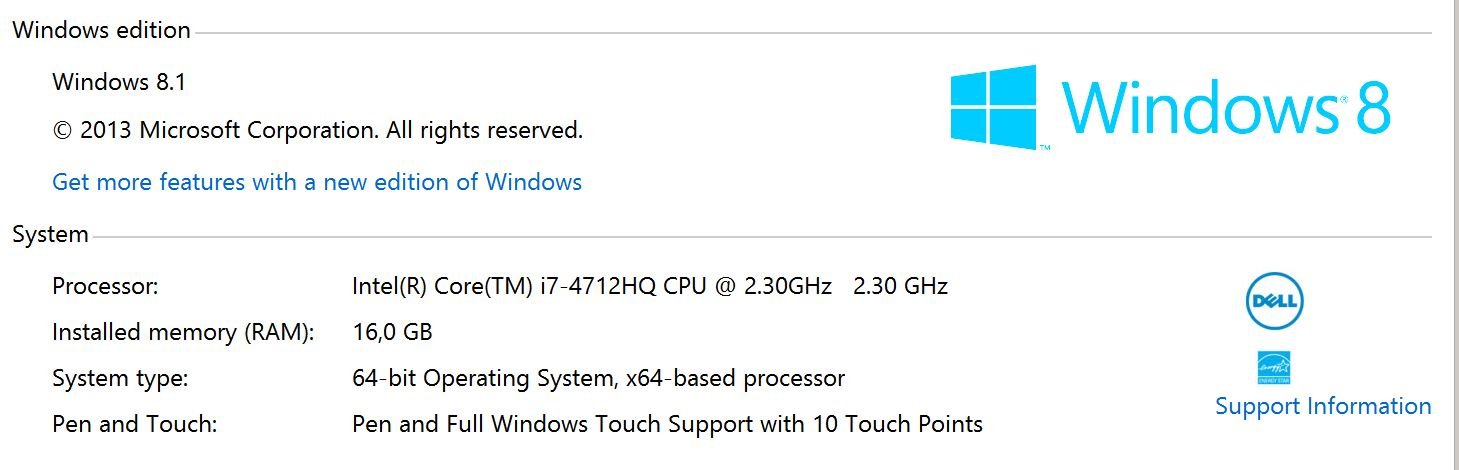Click the registered trademark symbol beside Windows
This screenshot has height=470, width=1459.
[x=1343, y=100]
